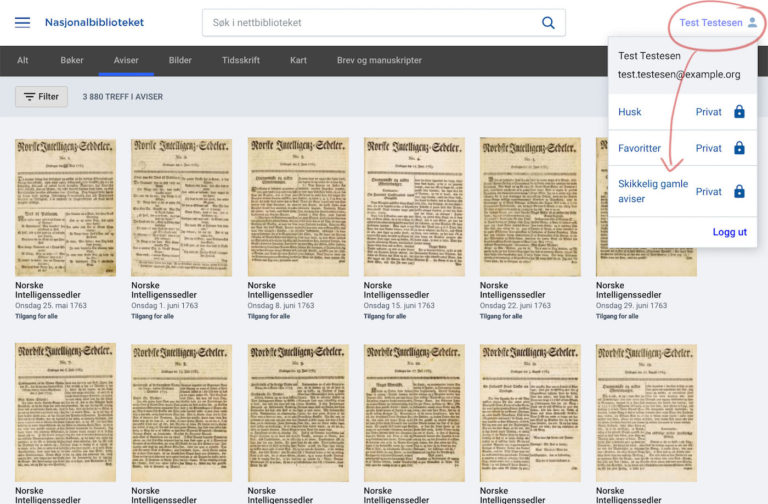Open the Husk list
This screenshot has height=504, width=768.
(629, 112)
